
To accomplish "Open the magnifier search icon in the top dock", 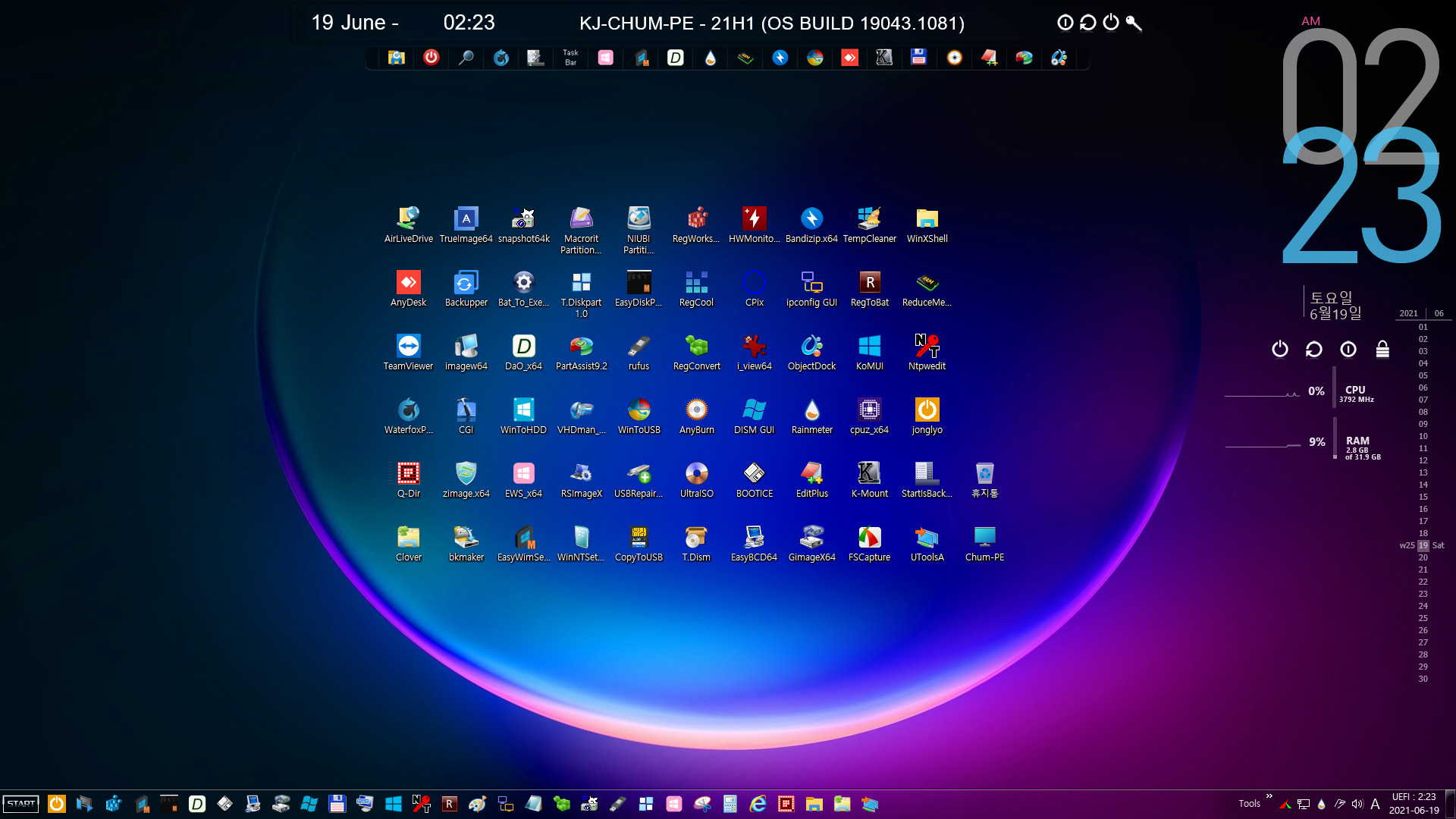I will 466,58.
